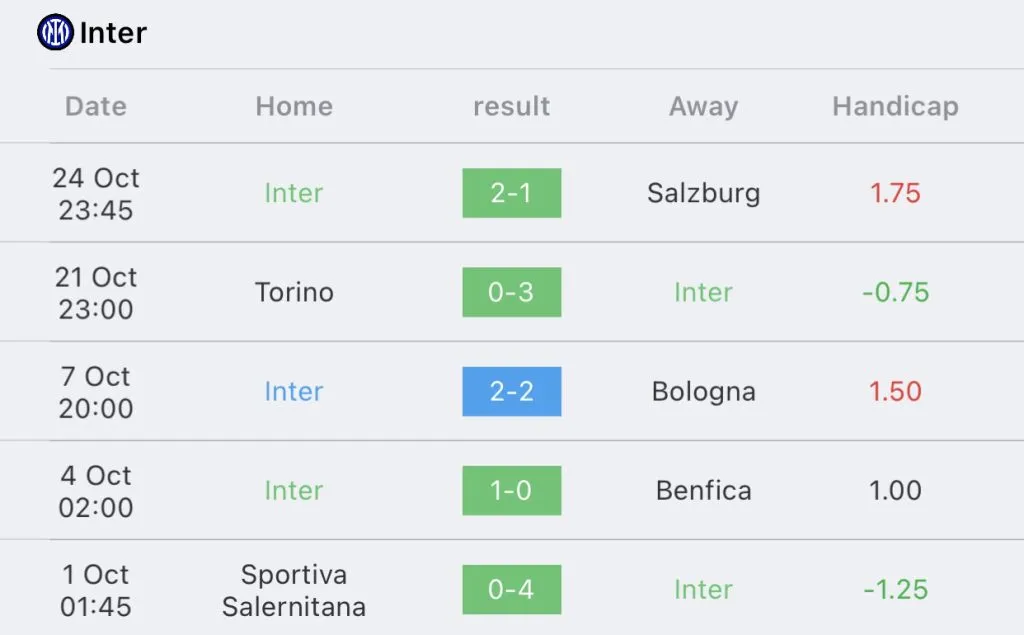Image resolution: width=1024 pixels, height=635 pixels.
Task: Open the 2-1 result against Salzburg
Action: [511, 193]
